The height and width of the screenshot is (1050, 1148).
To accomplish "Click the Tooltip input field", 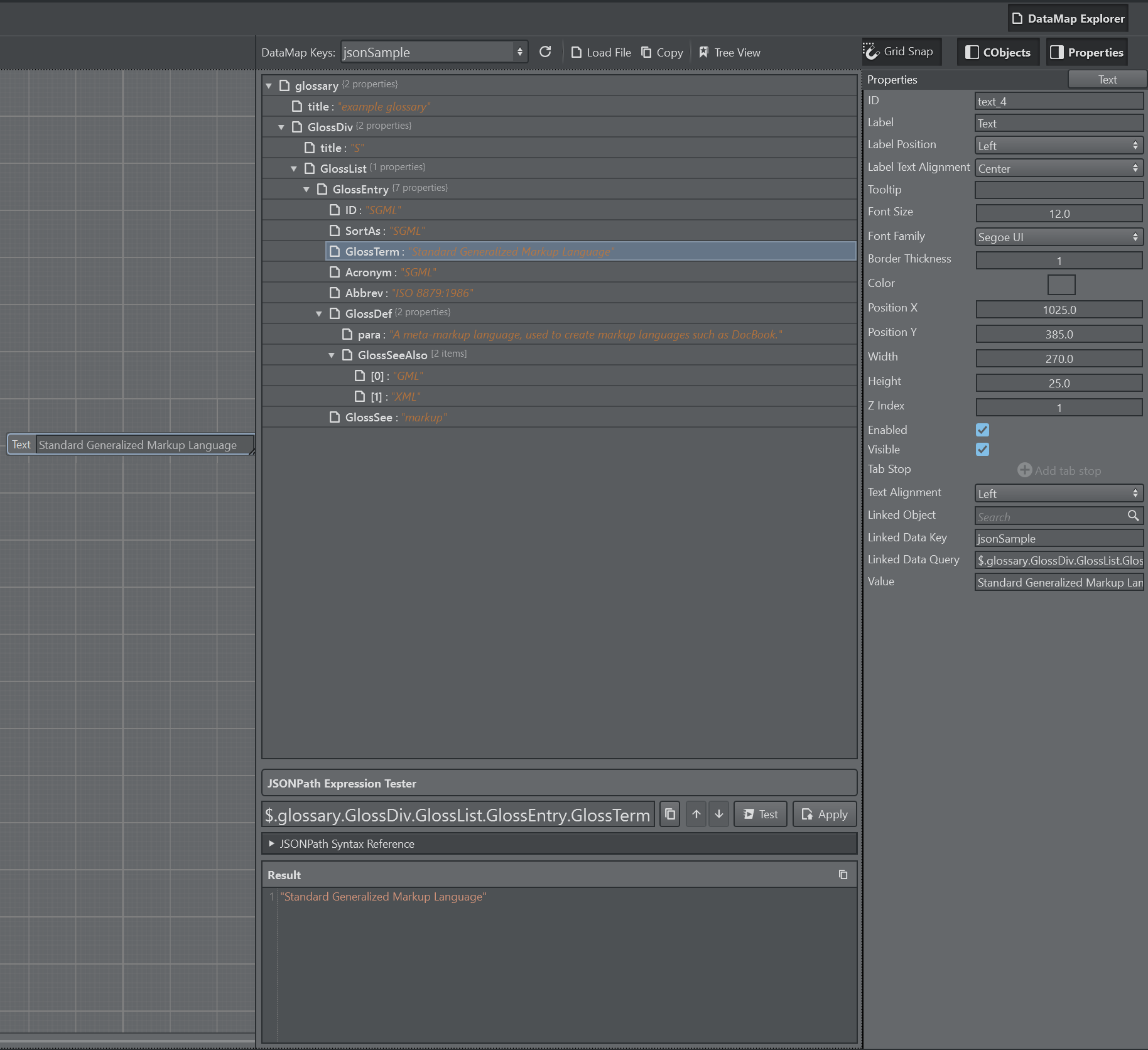I will [x=1059, y=190].
